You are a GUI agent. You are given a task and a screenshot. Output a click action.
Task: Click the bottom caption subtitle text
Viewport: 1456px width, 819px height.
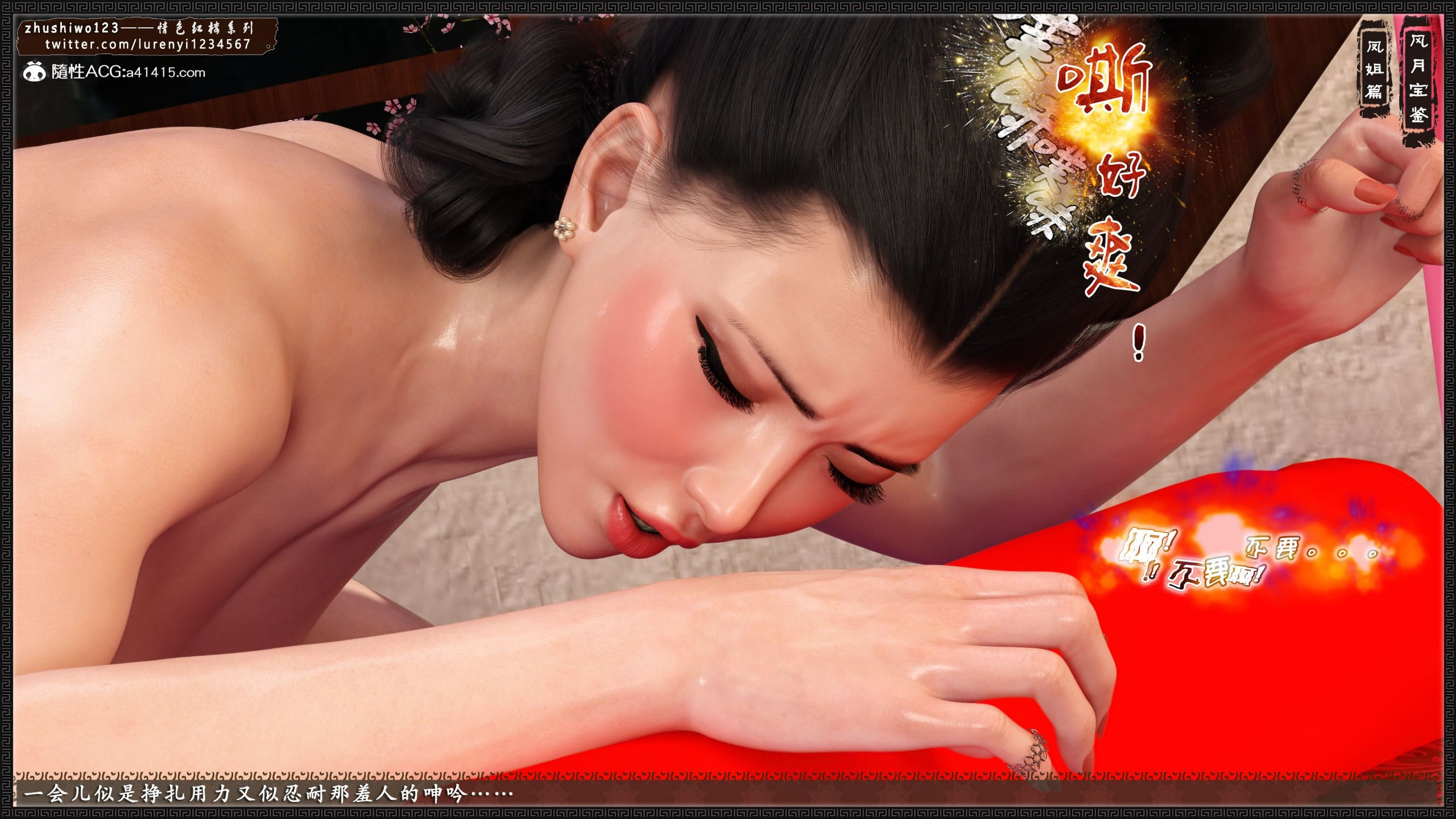pyautogui.click(x=267, y=793)
